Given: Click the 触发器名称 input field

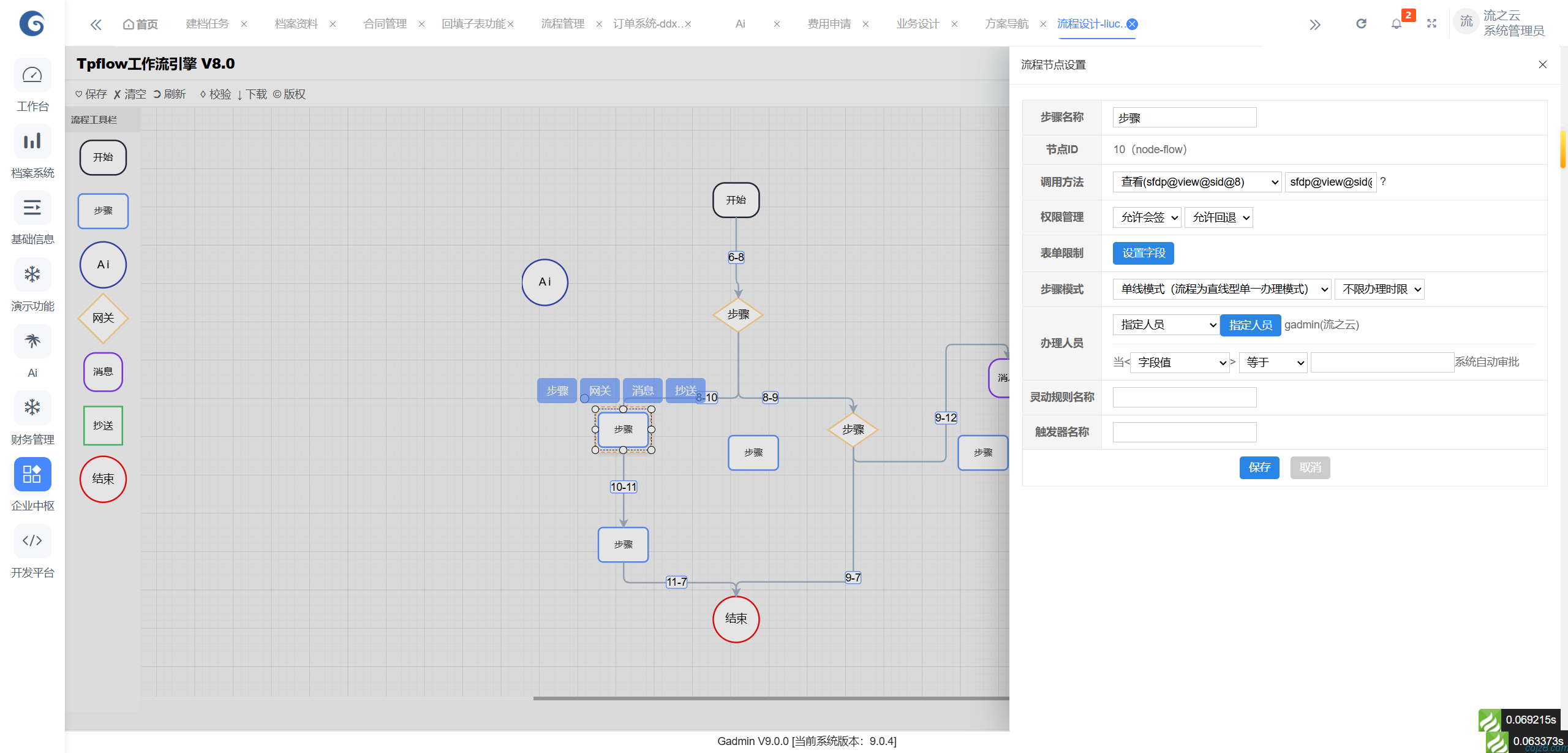Looking at the screenshot, I should pyautogui.click(x=1184, y=432).
